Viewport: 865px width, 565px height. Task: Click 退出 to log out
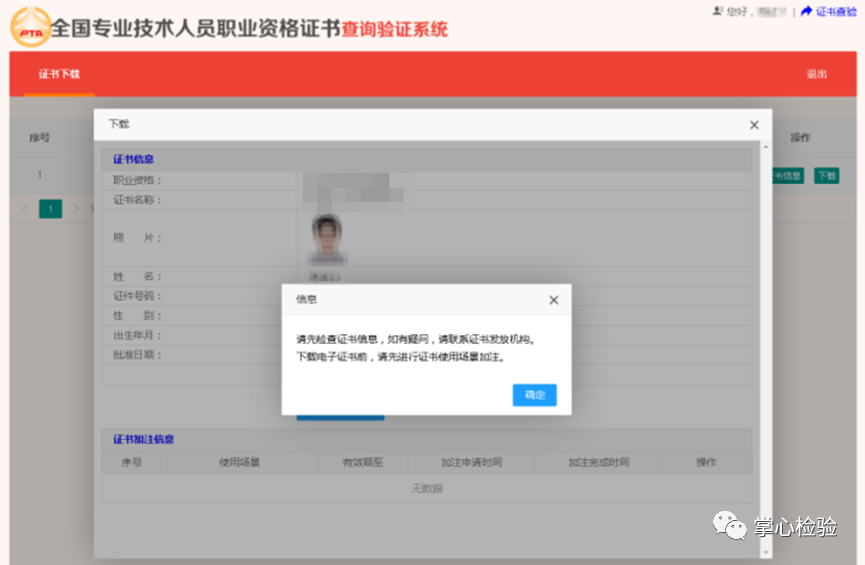pos(817,75)
